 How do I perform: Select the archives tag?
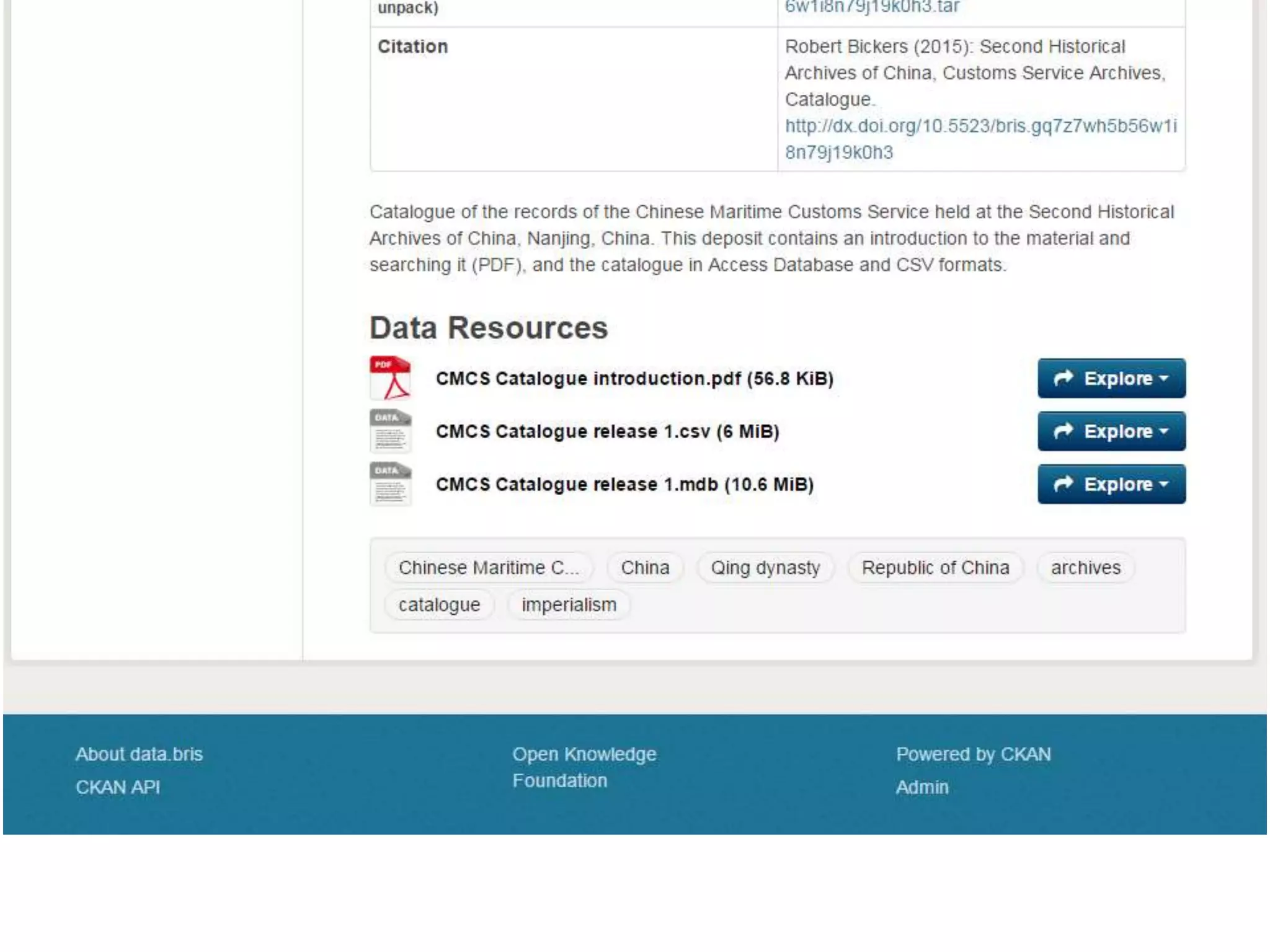tap(1085, 568)
